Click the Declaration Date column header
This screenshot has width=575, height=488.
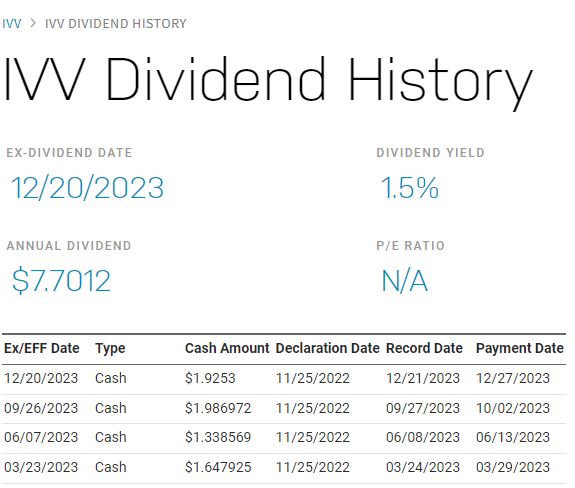point(327,348)
